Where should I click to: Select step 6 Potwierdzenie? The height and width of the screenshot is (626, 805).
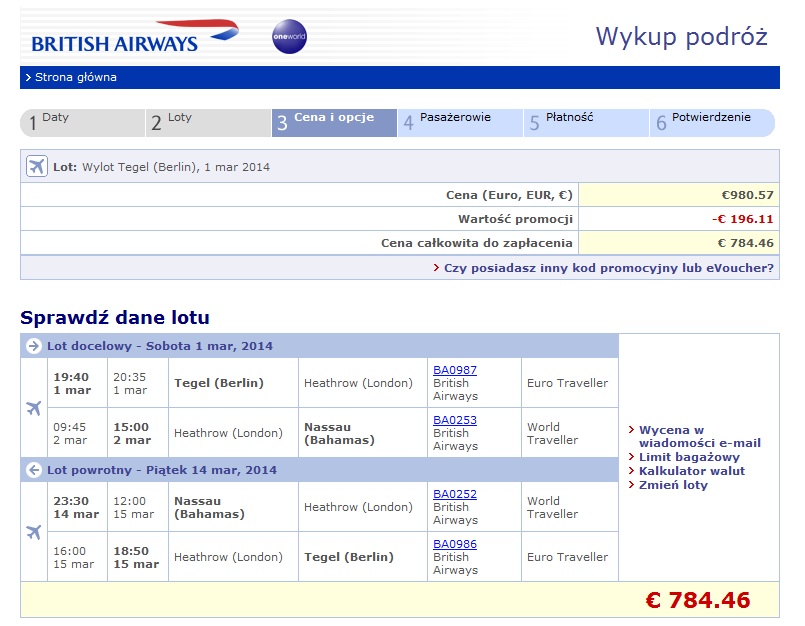713,123
